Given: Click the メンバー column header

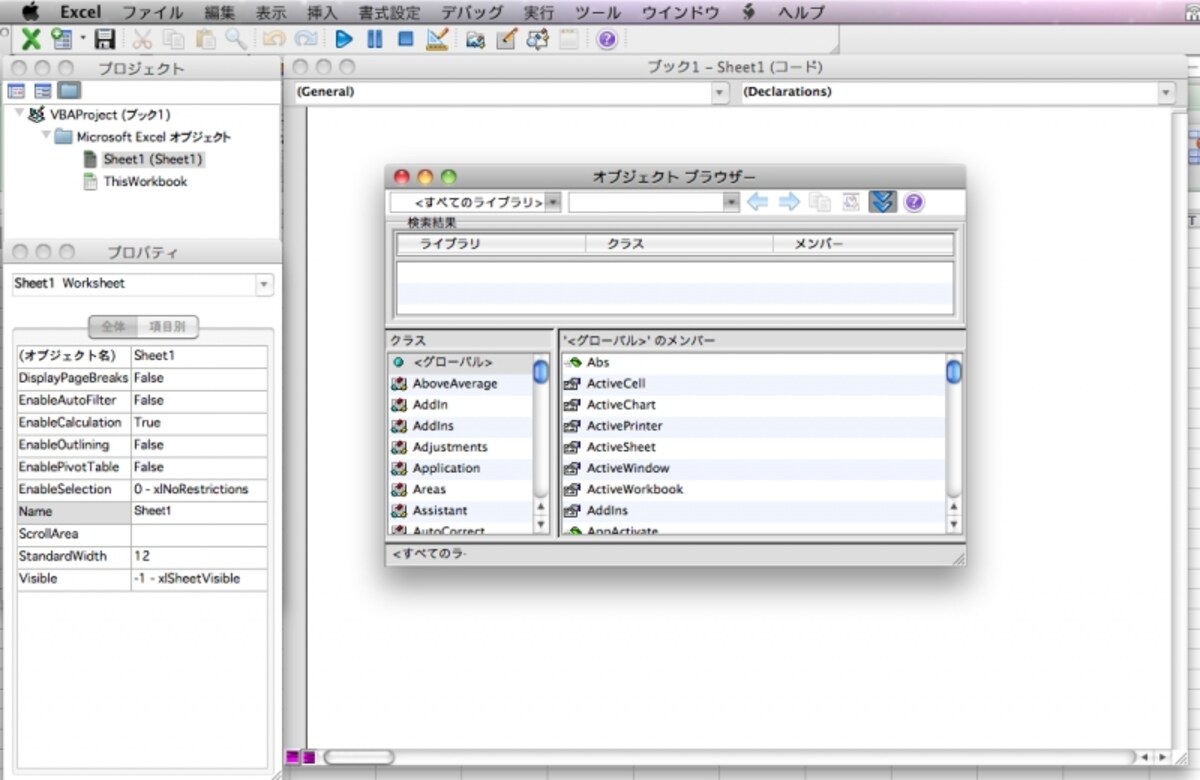Looking at the screenshot, I should coord(863,244).
